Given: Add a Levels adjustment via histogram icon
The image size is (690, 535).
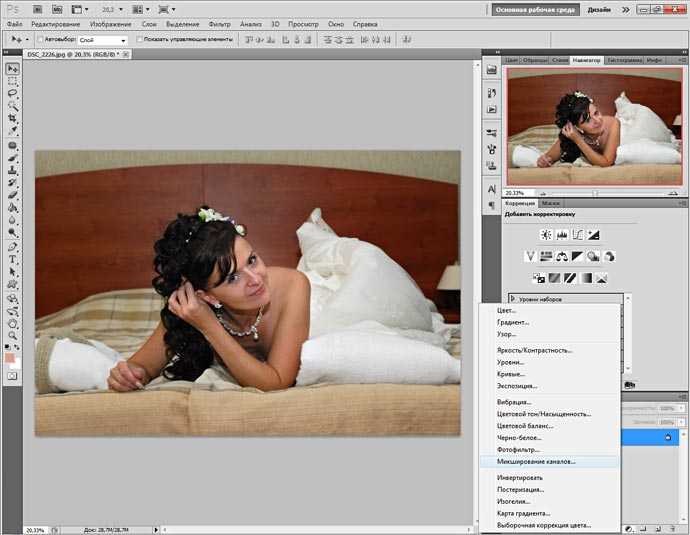Looking at the screenshot, I should pyautogui.click(x=562, y=235).
